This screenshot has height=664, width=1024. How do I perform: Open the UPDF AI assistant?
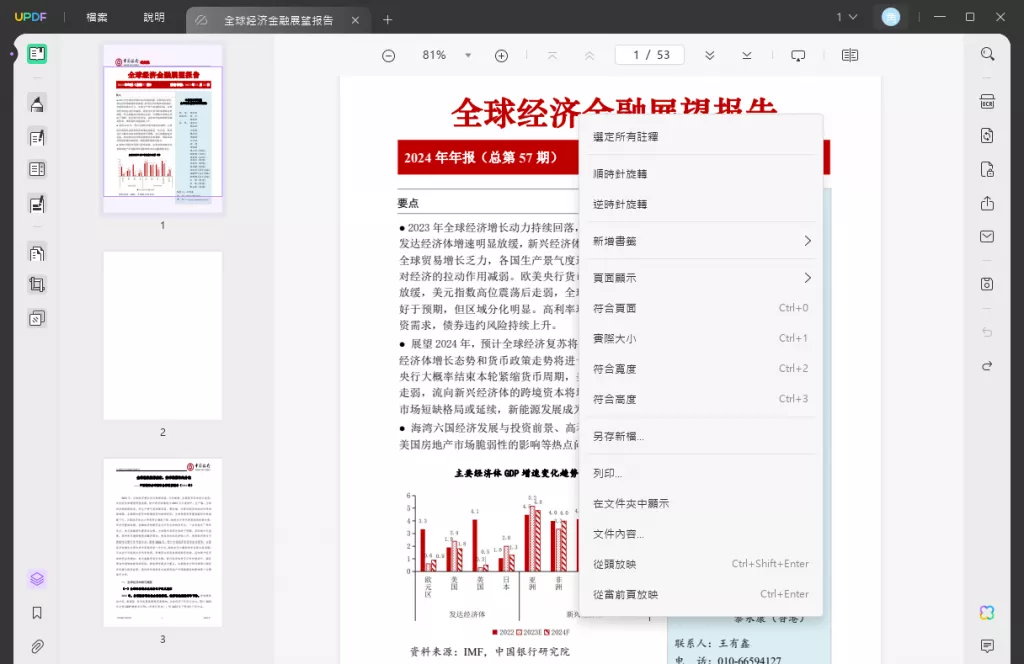tap(987, 612)
